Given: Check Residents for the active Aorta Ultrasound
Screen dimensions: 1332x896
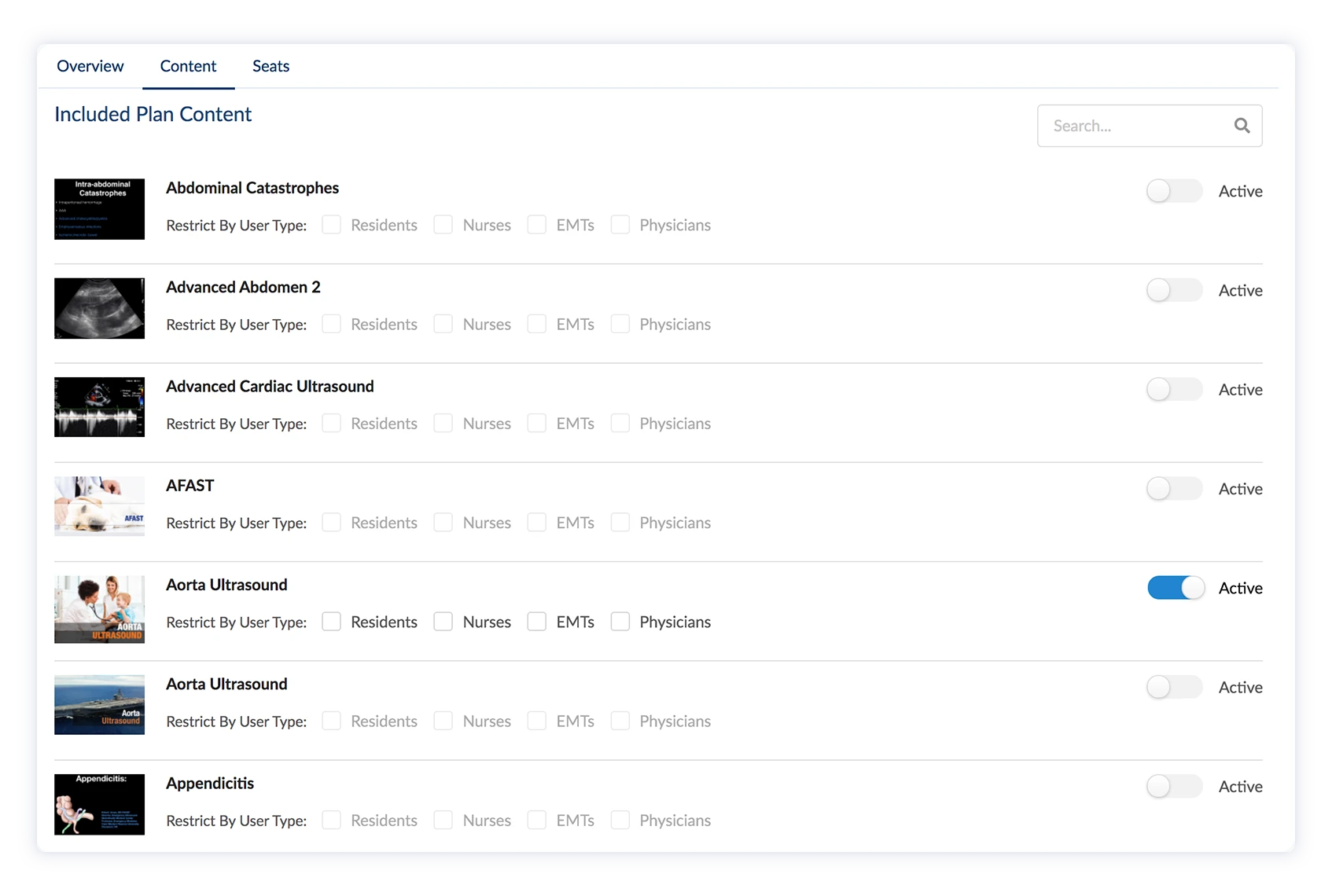Looking at the screenshot, I should (x=332, y=622).
